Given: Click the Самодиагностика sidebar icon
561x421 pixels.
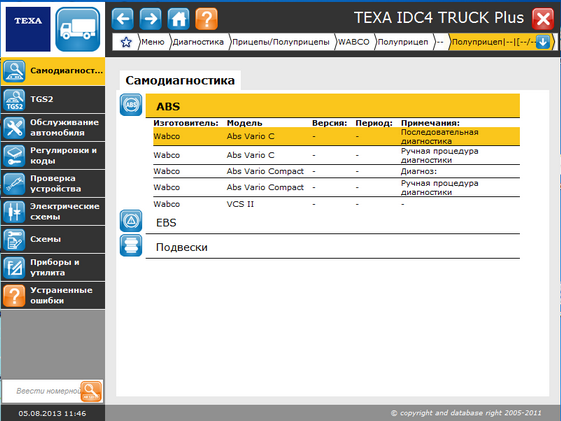Looking at the screenshot, I should pos(14,71).
